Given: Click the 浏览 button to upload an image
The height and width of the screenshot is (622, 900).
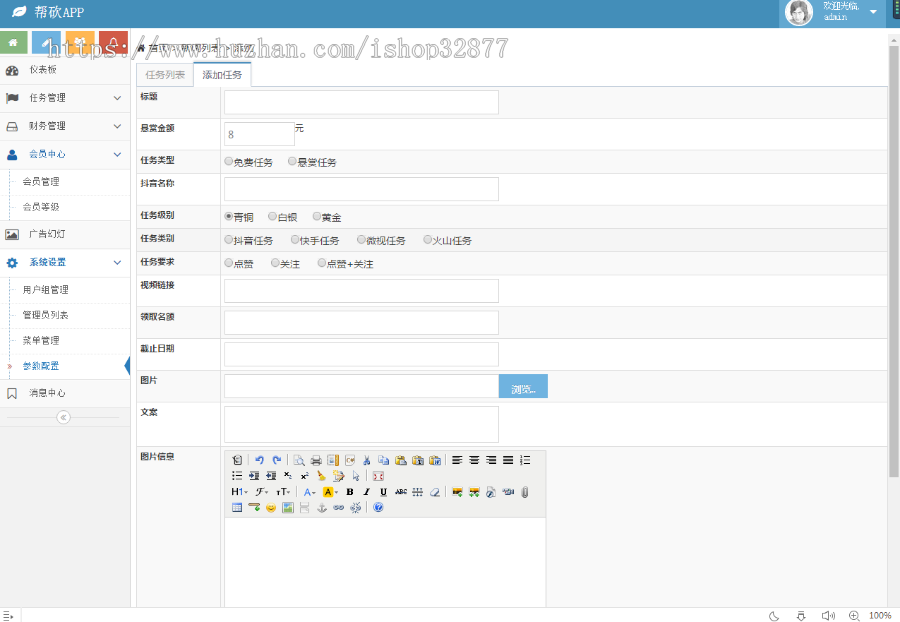Looking at the screenshot, I should tap(522, 386).
